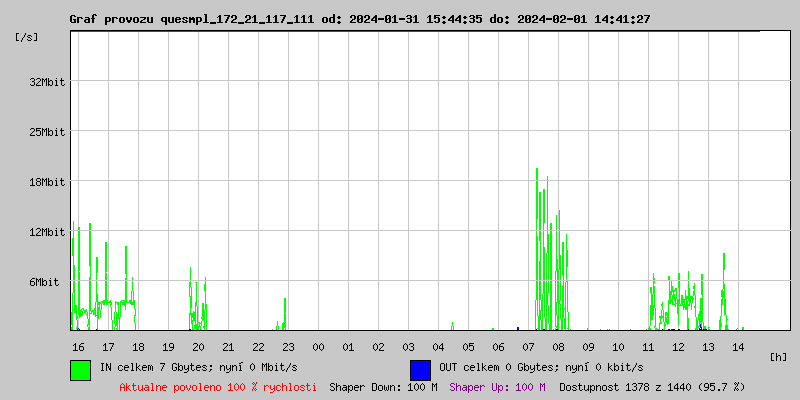Click the graph title 'Graf provozu' text
This screenshot has width=800, height=400.
click(110, 19)
